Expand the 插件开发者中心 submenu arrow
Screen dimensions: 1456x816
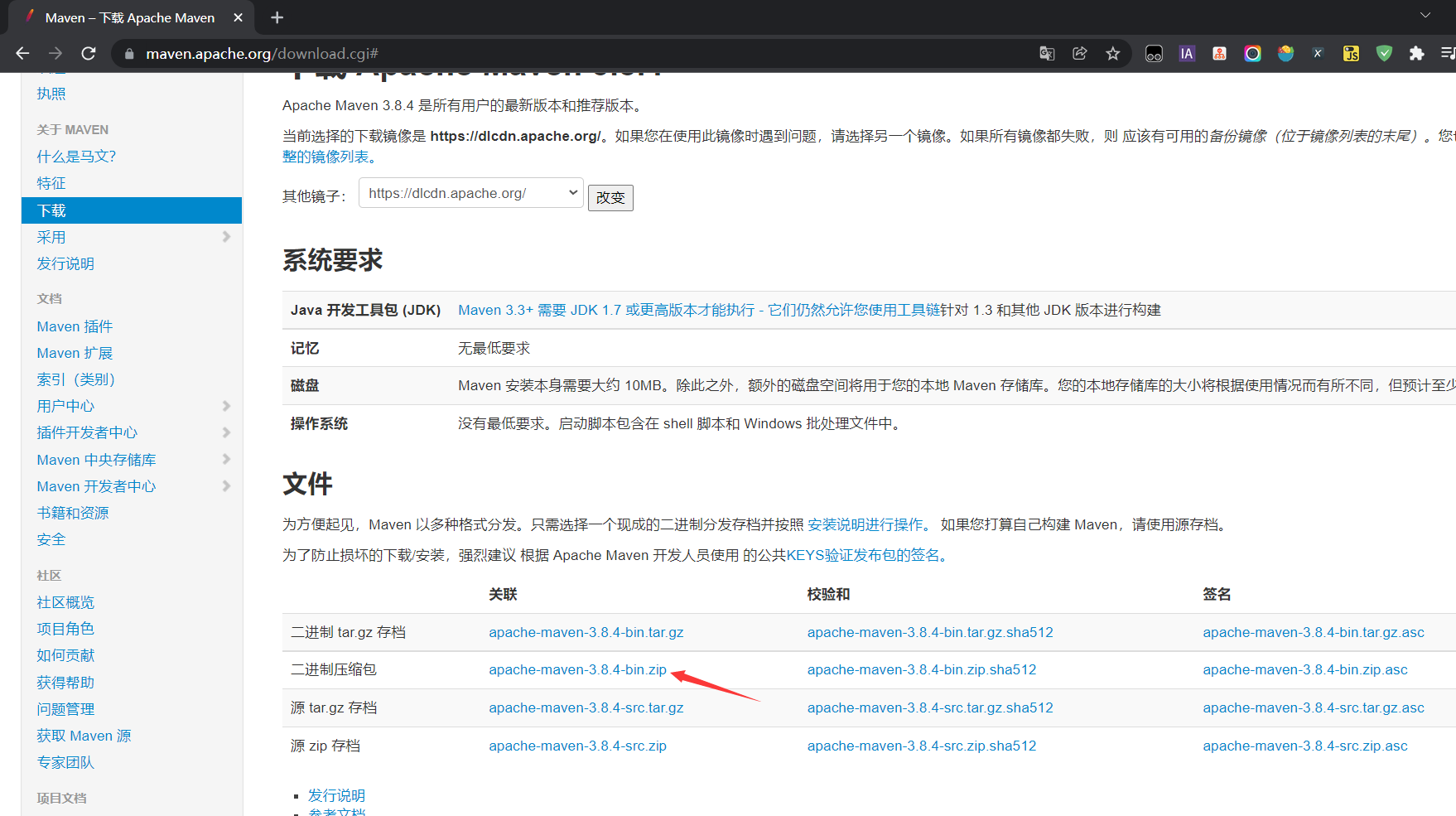coord(227,432)
